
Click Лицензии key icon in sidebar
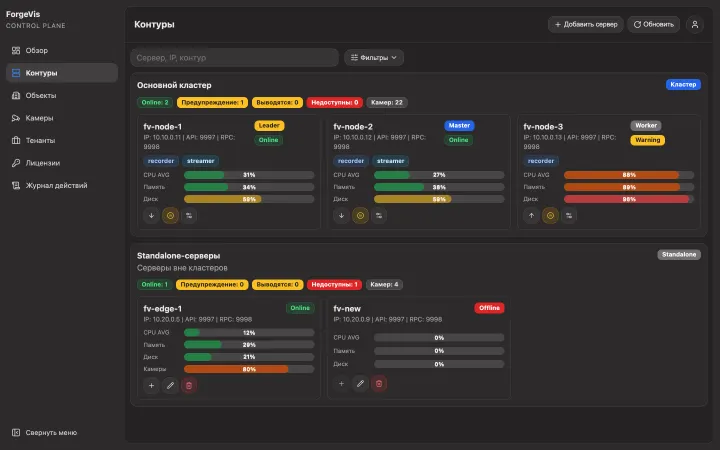16,163
